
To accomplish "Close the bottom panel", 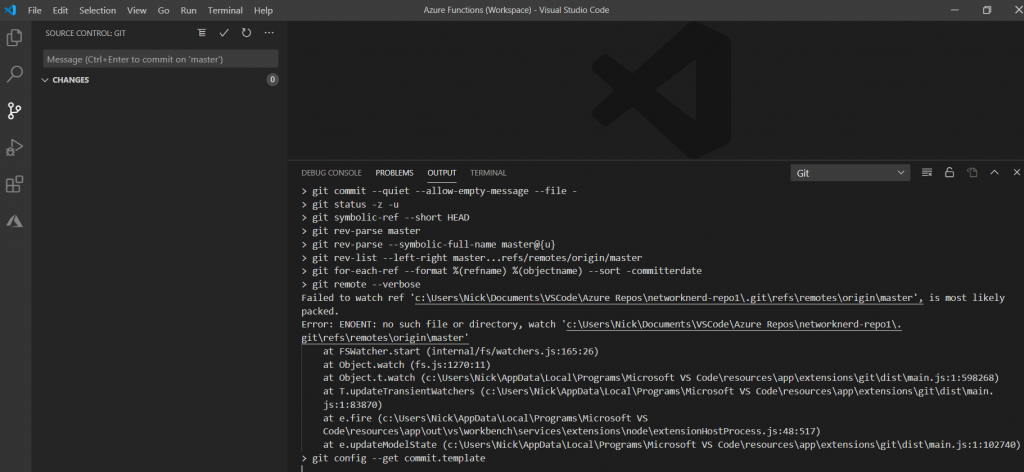I will coord(1016,172).
